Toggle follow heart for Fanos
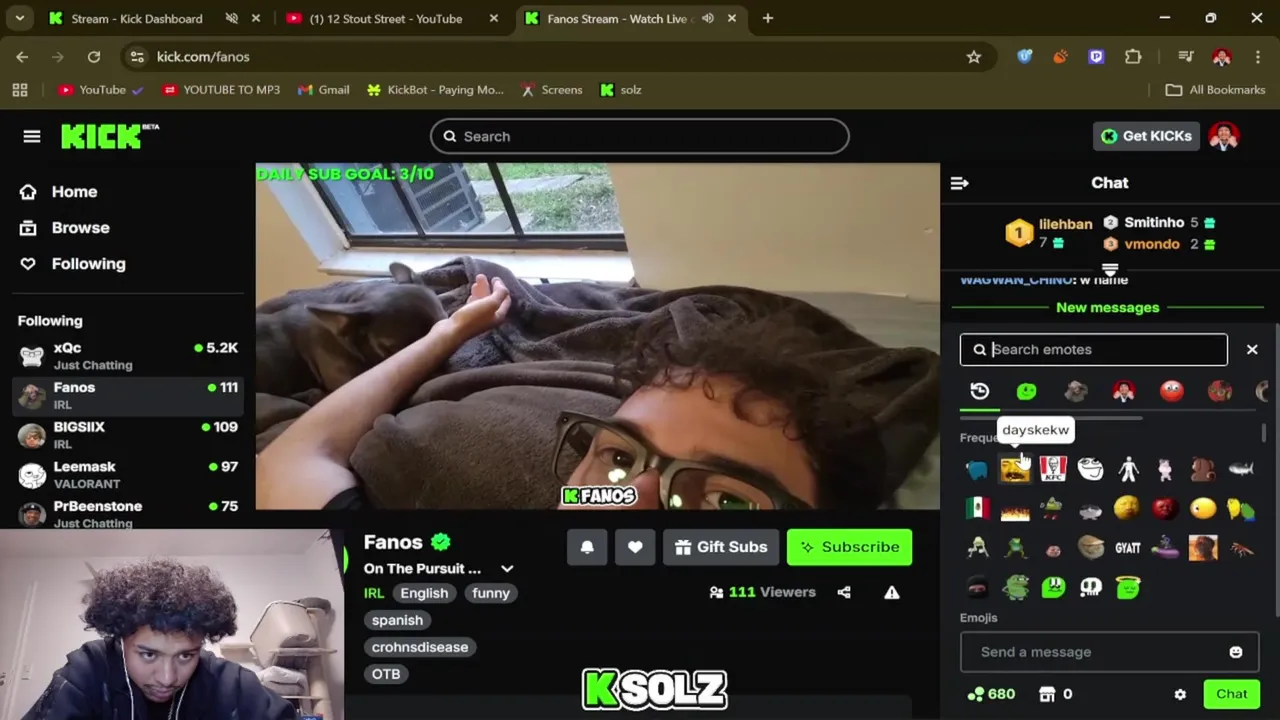1280x720 pixels. pos(635,547)
